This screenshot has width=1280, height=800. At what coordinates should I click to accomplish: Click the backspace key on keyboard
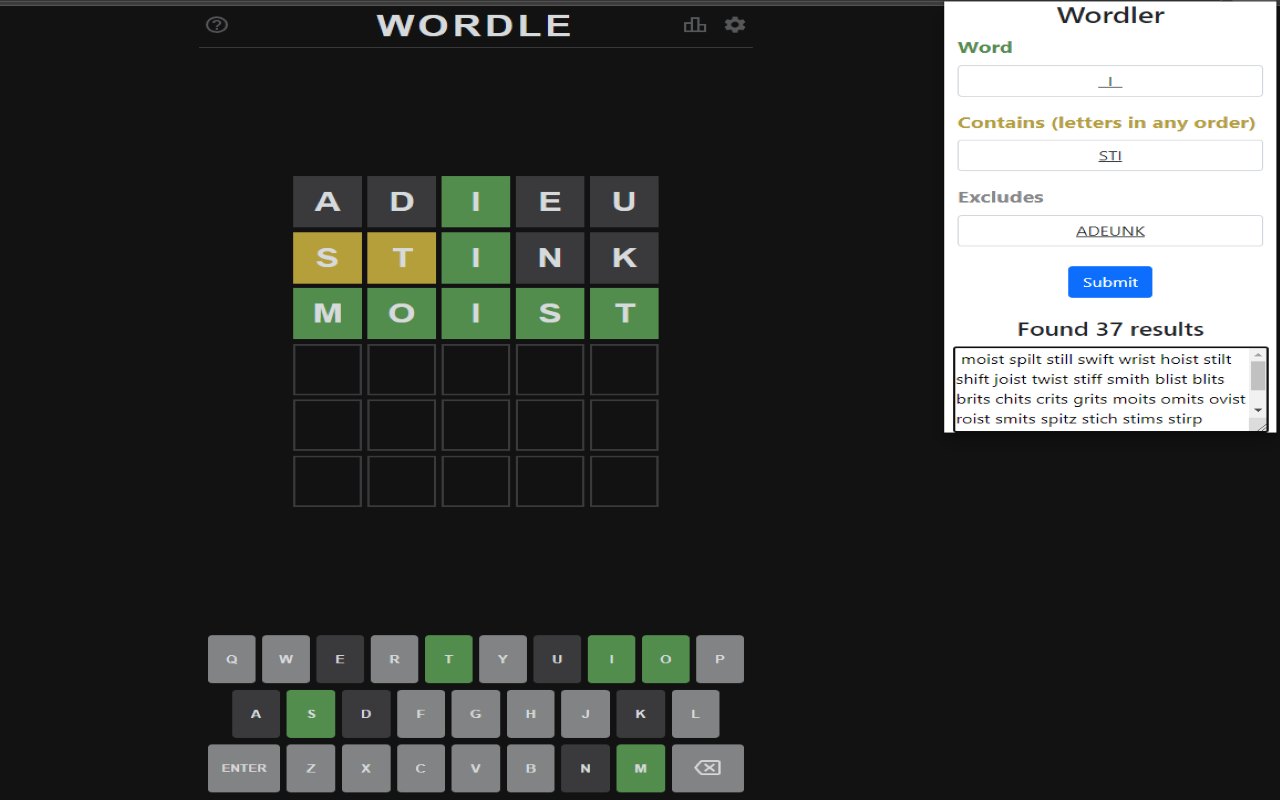point(708,768)
